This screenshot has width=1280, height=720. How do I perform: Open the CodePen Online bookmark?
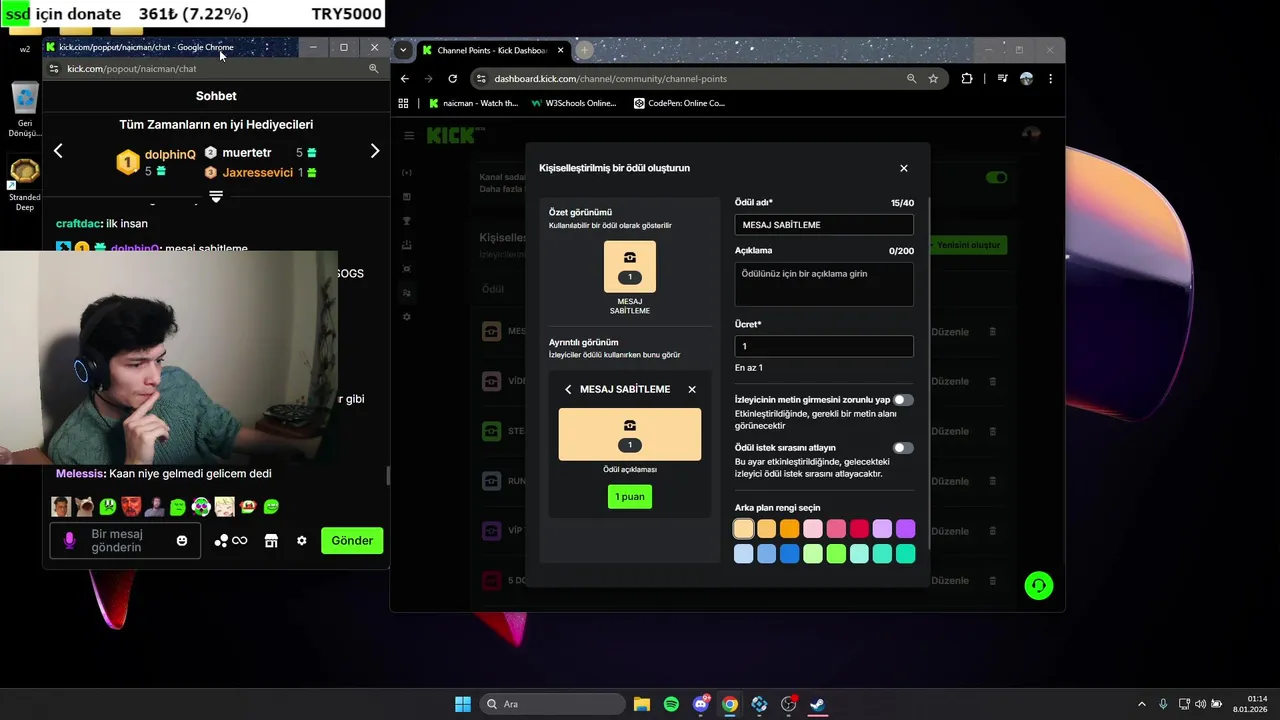(x=680, y=103)
